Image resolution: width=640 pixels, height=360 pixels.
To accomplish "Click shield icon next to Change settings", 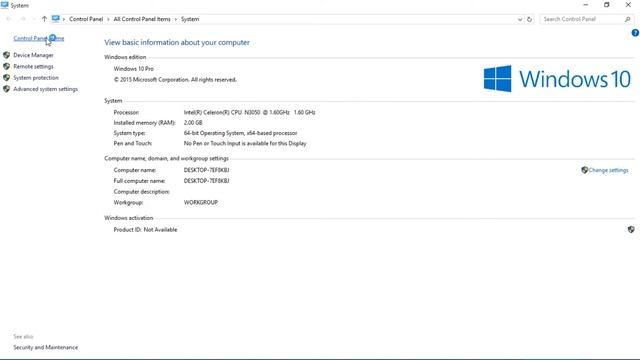I will coord(584,170).
